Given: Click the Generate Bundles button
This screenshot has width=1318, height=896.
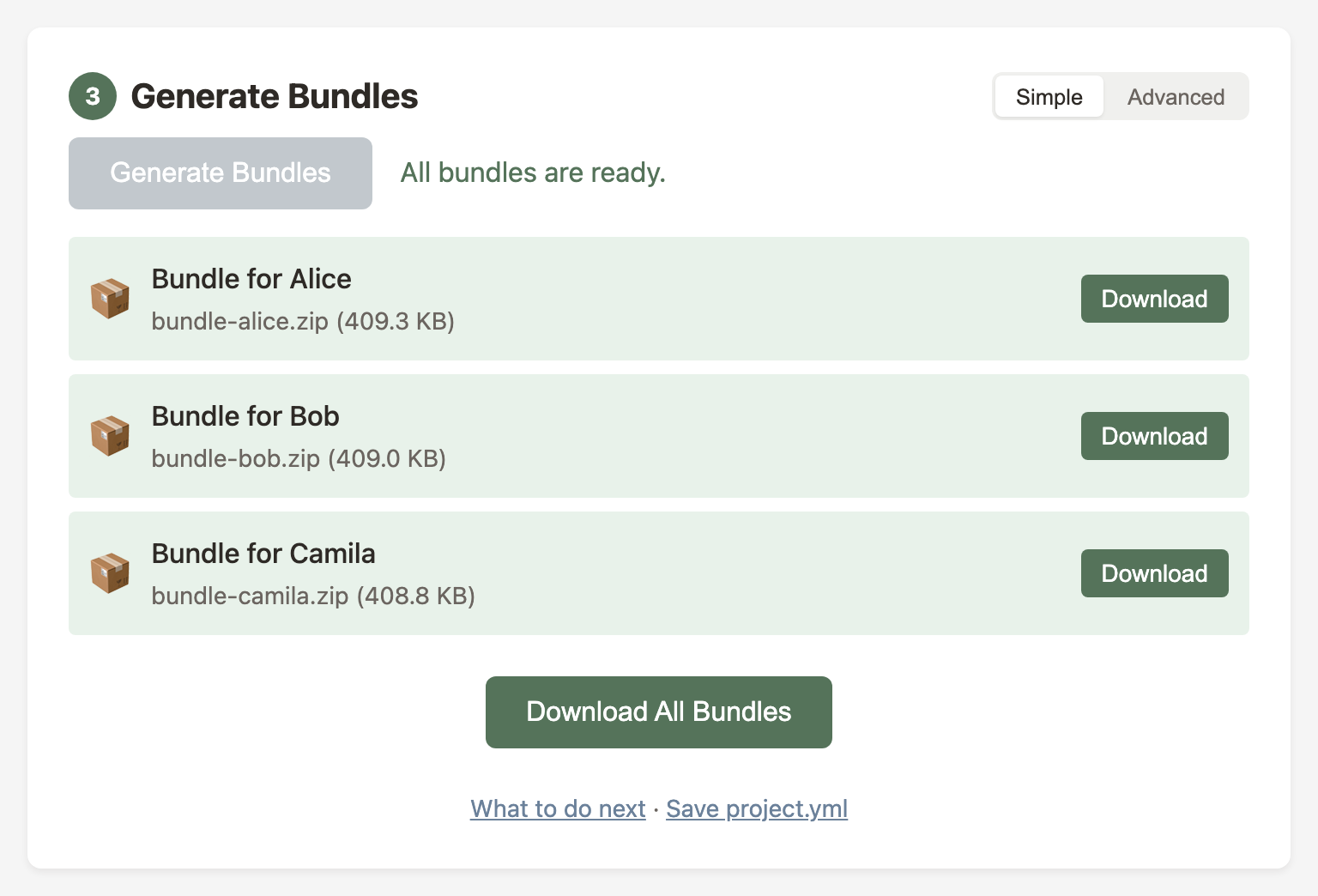Looking at the screenshot, I should 220,173.
